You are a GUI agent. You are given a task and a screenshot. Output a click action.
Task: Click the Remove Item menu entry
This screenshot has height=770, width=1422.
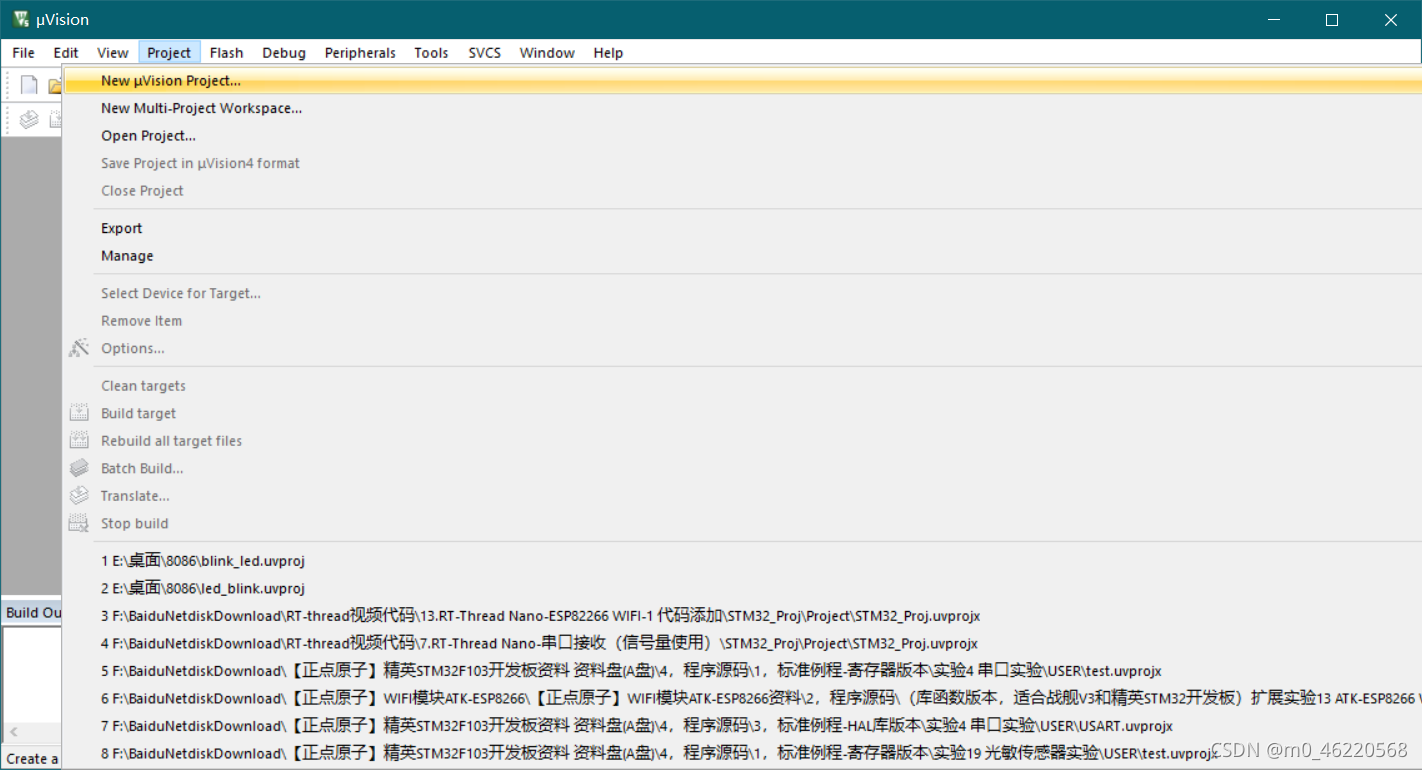742,321
